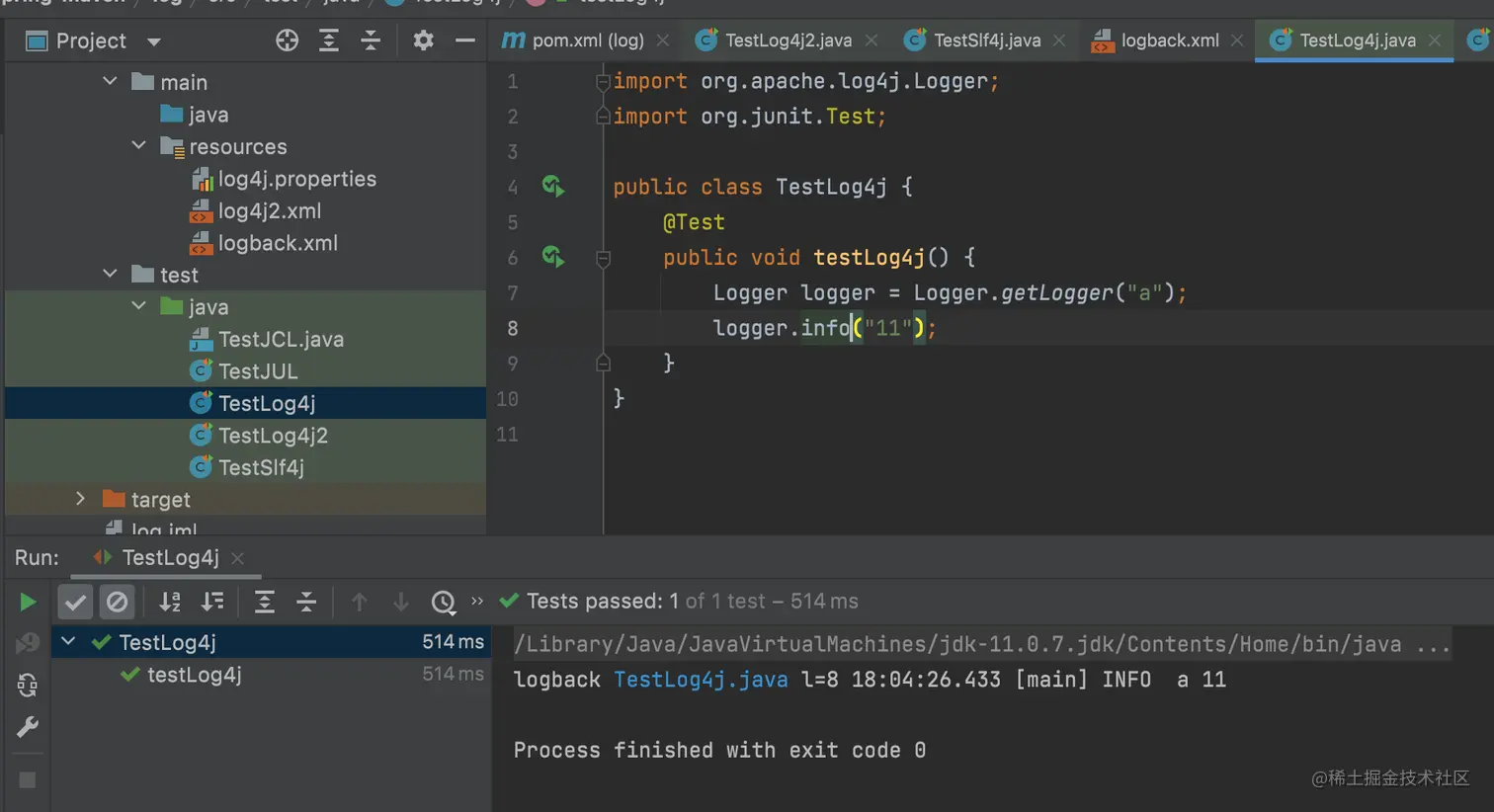The image size is (1494, 812).
Task: Collapse all in the Project tree toolbar
Action: click(371, 41)
